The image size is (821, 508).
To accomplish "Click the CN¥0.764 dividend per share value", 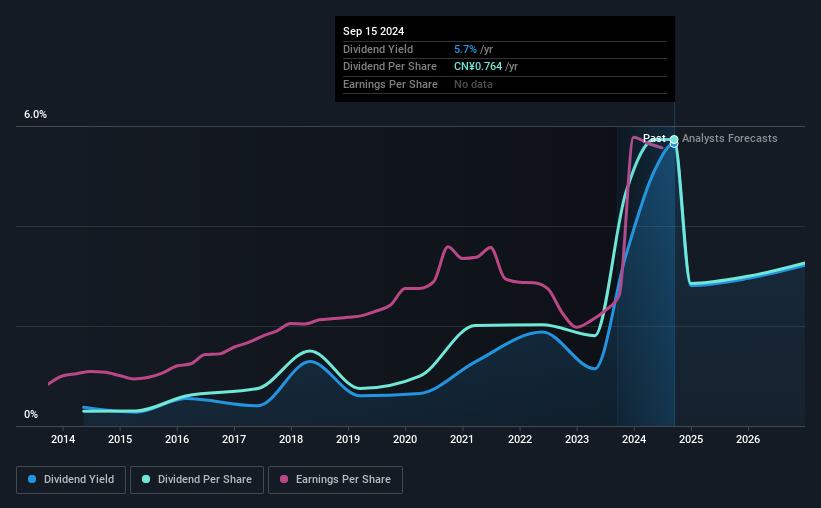I will pos(478,67).
